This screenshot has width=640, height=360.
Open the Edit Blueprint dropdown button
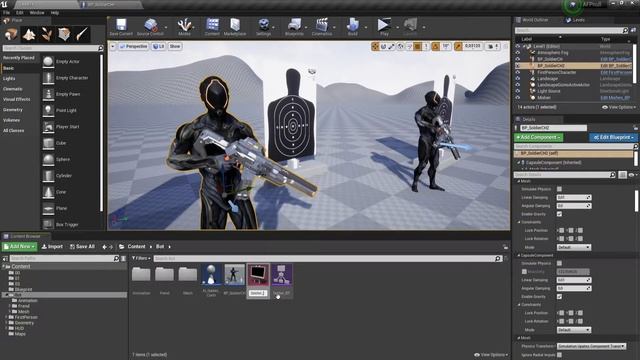pyautogui.click(x=613, y=138)
